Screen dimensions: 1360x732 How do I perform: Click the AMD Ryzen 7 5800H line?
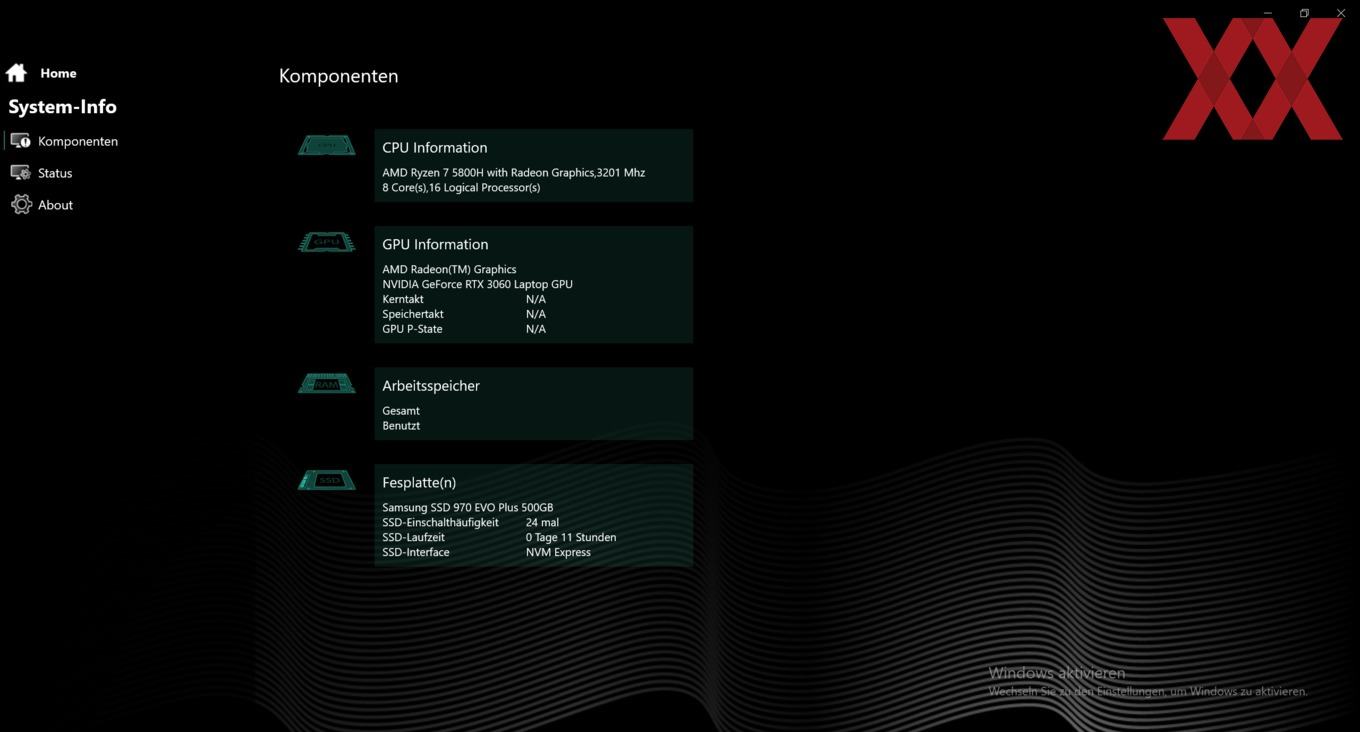[x=513, y=172]
